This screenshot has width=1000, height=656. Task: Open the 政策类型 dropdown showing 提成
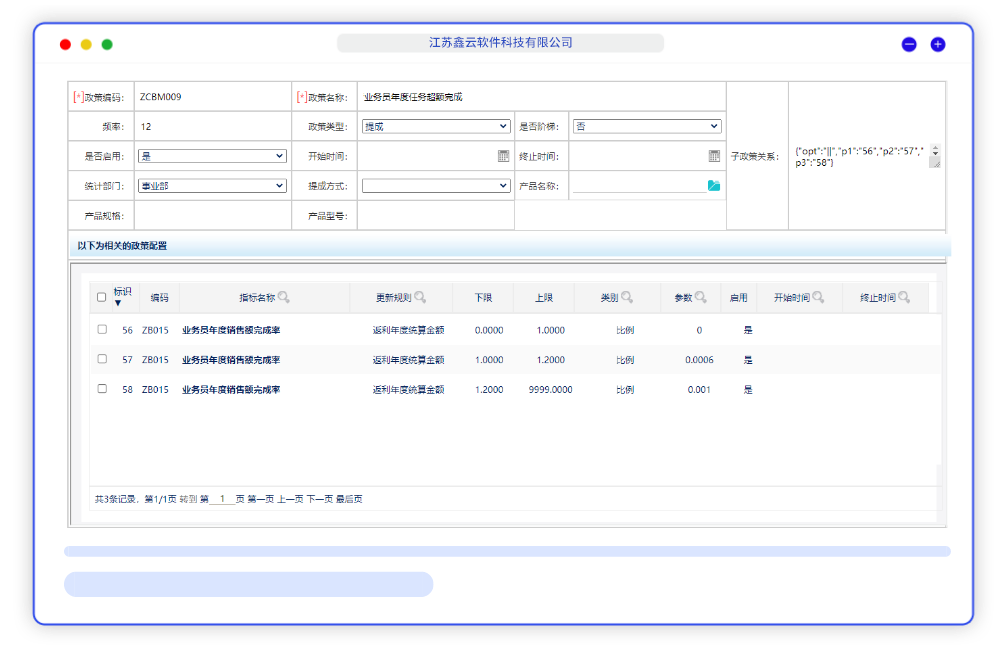(436, 127)
